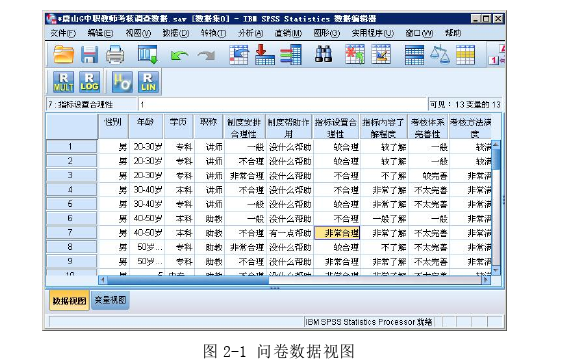Screen dimensions: 564x361
Task: Select the 指标内容了解程度 column header
Action: coord(384,127)
